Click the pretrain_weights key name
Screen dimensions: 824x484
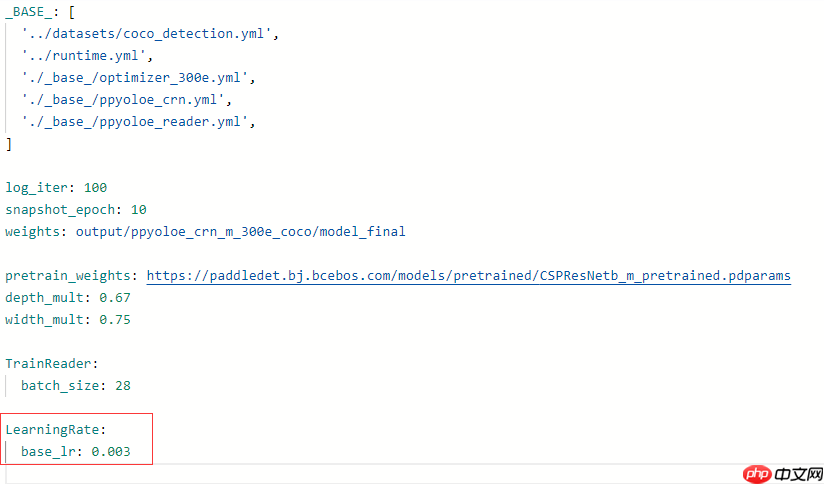[x=71, y=275]
